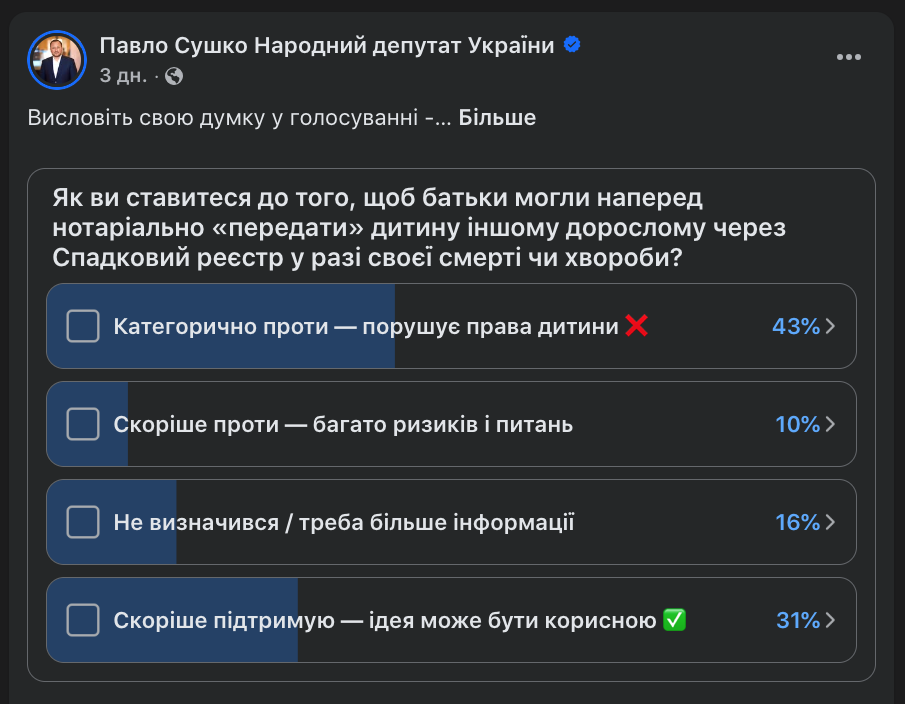Click the blue verified badge icon
Image resolution: width=905 pixels, height=704 pixels.
tap(572, 45)
